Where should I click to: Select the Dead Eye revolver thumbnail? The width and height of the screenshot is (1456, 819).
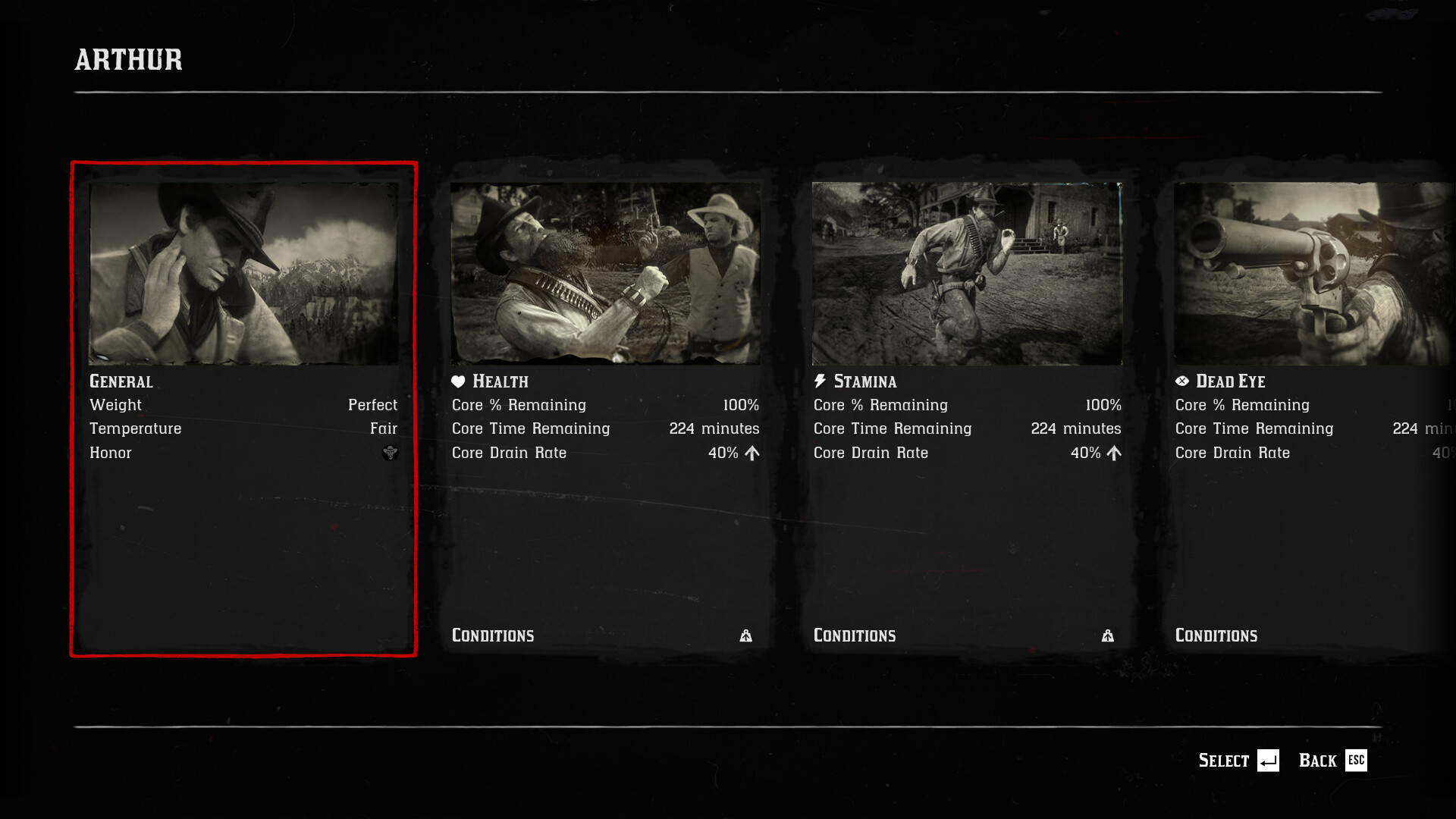pos(1315,274)
